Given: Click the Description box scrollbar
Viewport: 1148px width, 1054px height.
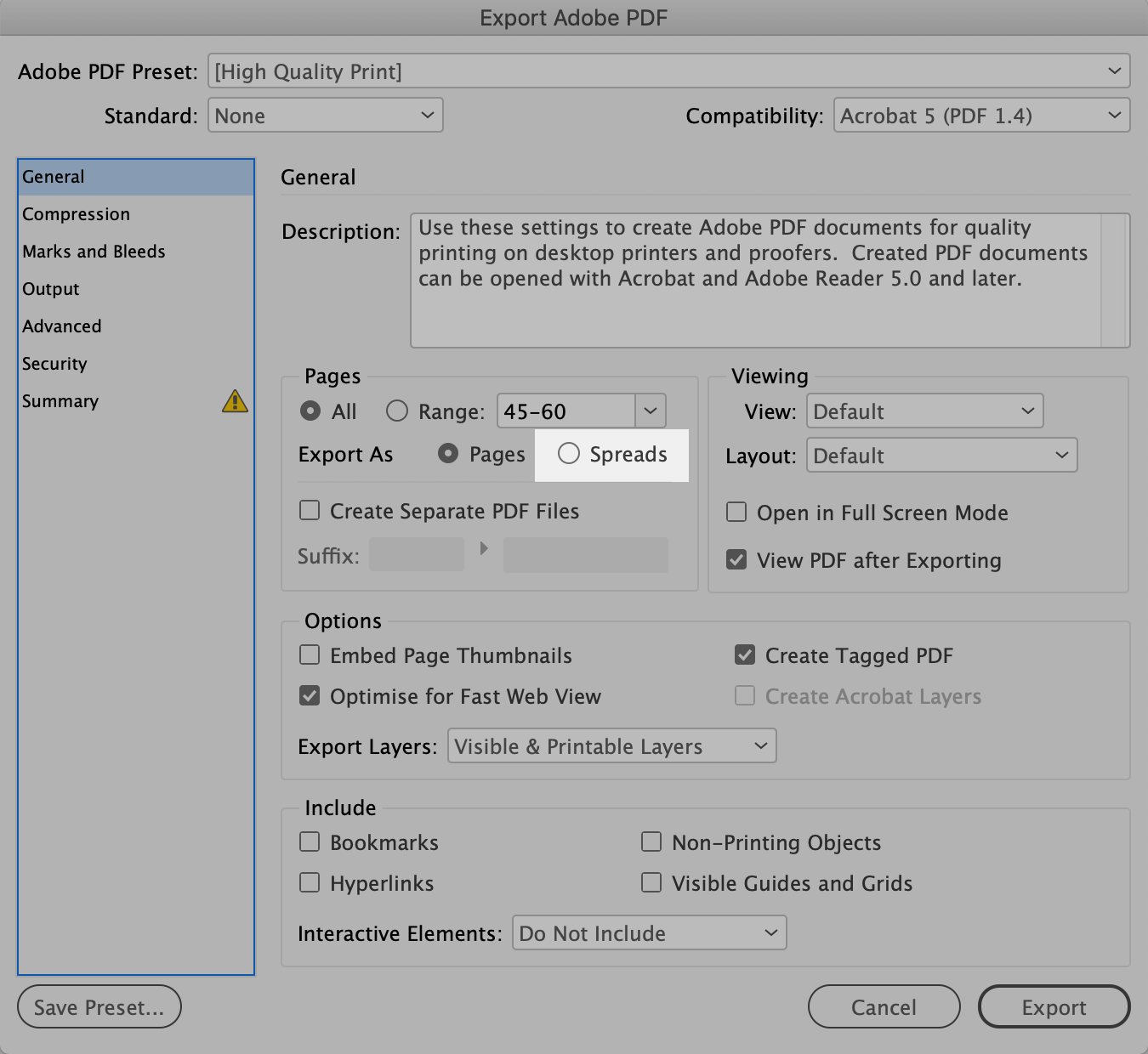Looking at the screenshot, I should pyautogui.click(x=1115, y=280).
